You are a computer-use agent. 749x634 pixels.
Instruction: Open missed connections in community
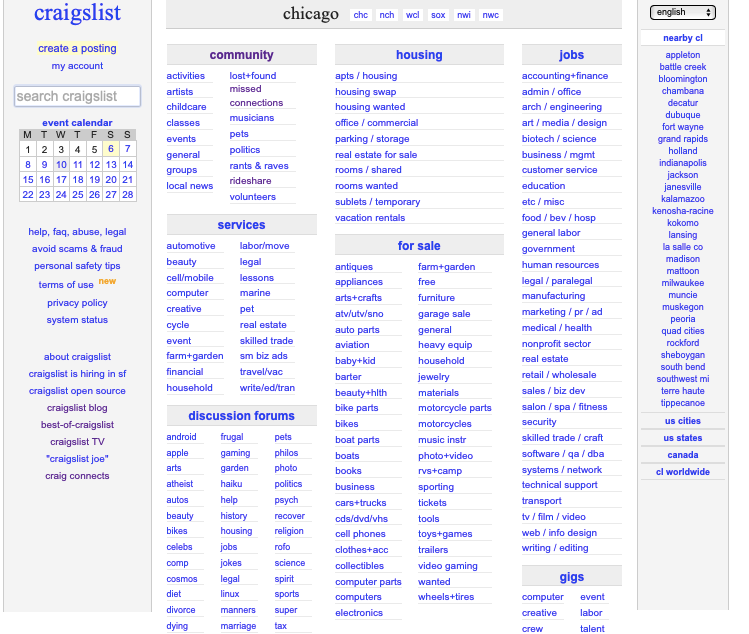point(256,96)
